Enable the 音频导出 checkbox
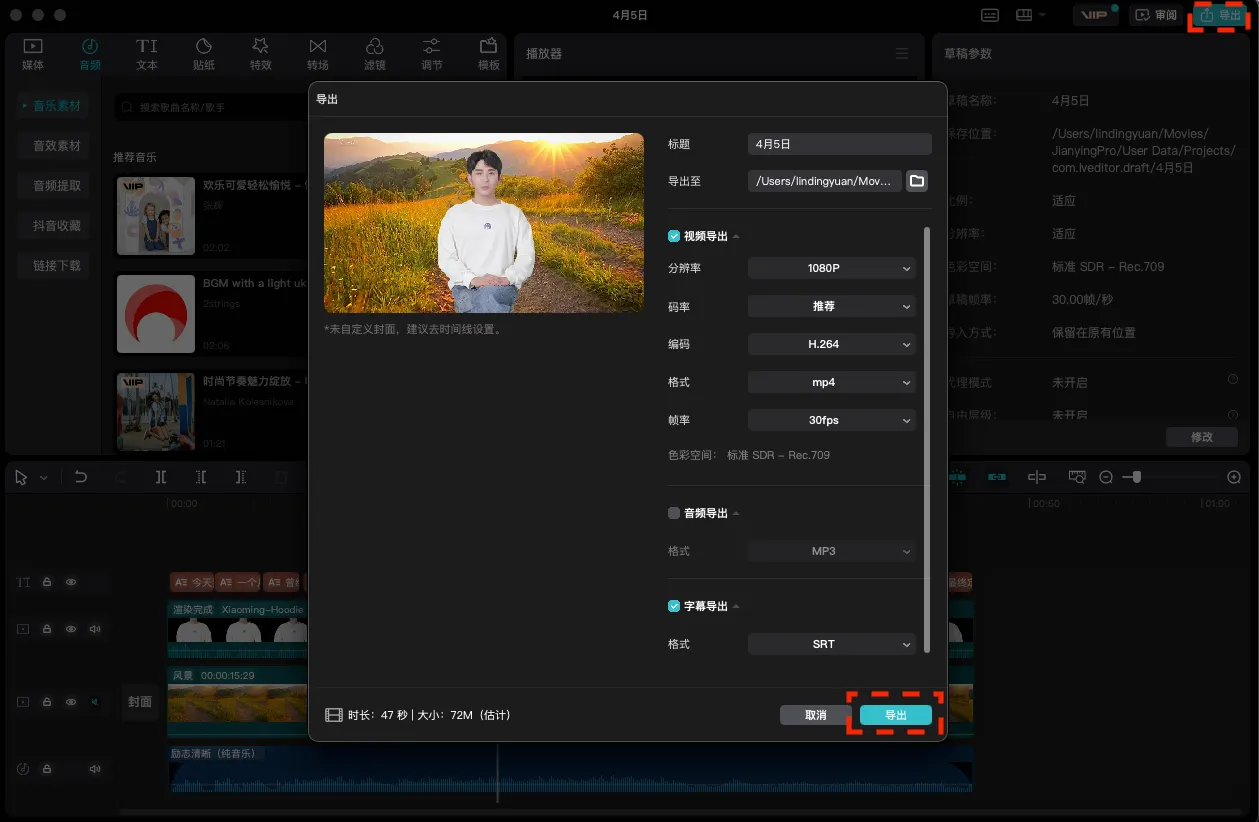 point(674,513)
